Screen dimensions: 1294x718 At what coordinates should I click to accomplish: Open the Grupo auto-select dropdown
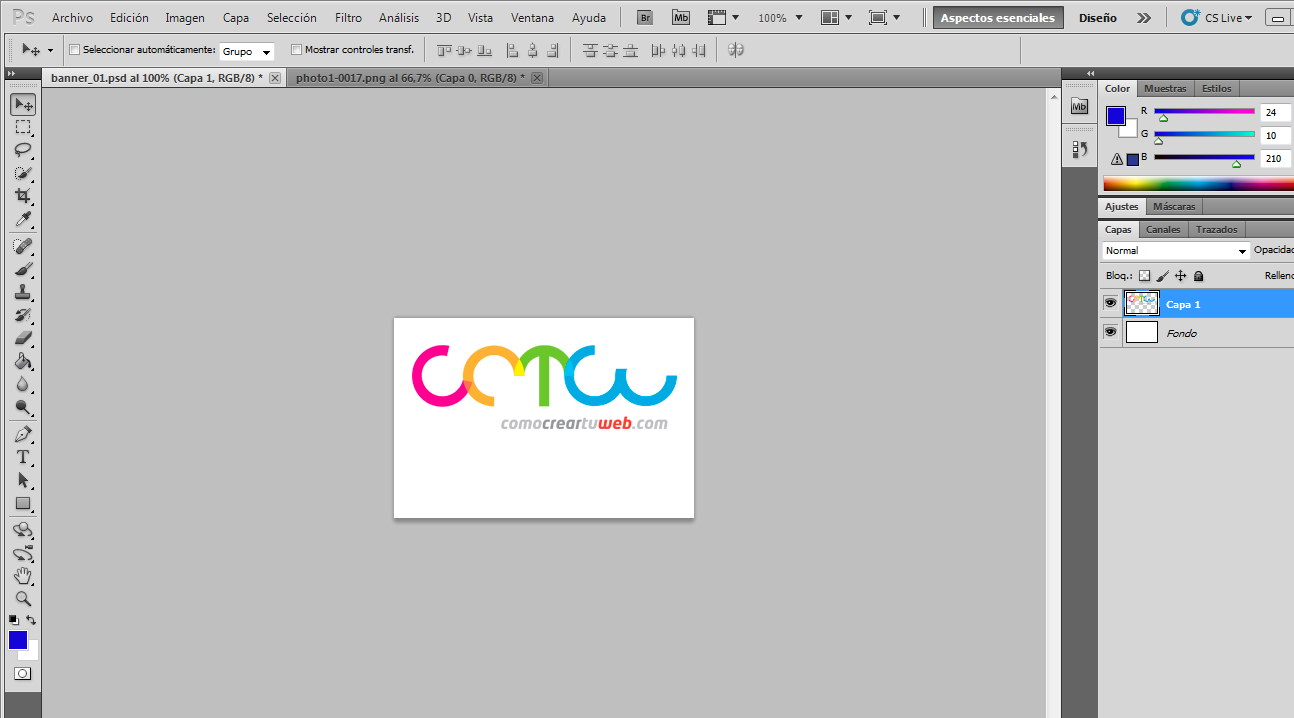247,51
